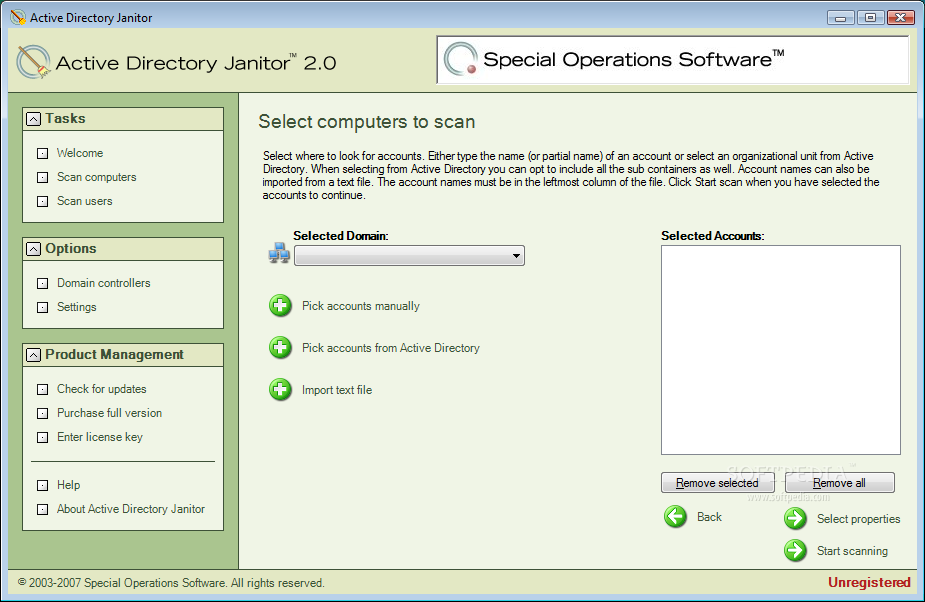Click the Pick accounts manually label
This screenshot has height=602, width=925.
[360, 306]
